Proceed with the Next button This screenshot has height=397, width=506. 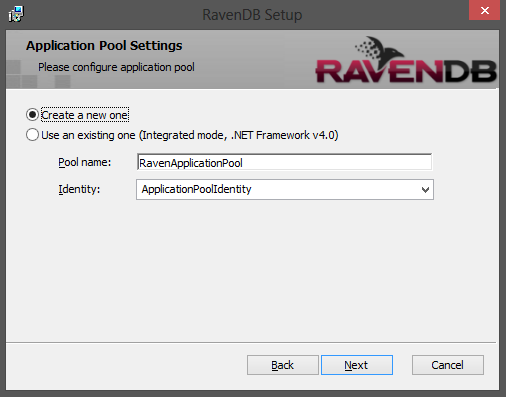(x=357, y=365)
